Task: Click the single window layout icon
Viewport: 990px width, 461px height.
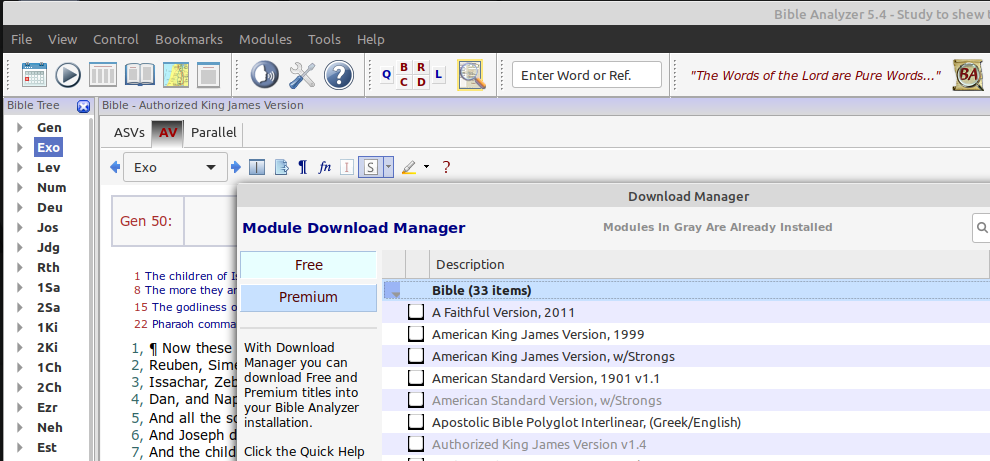Action: point(208,75)
